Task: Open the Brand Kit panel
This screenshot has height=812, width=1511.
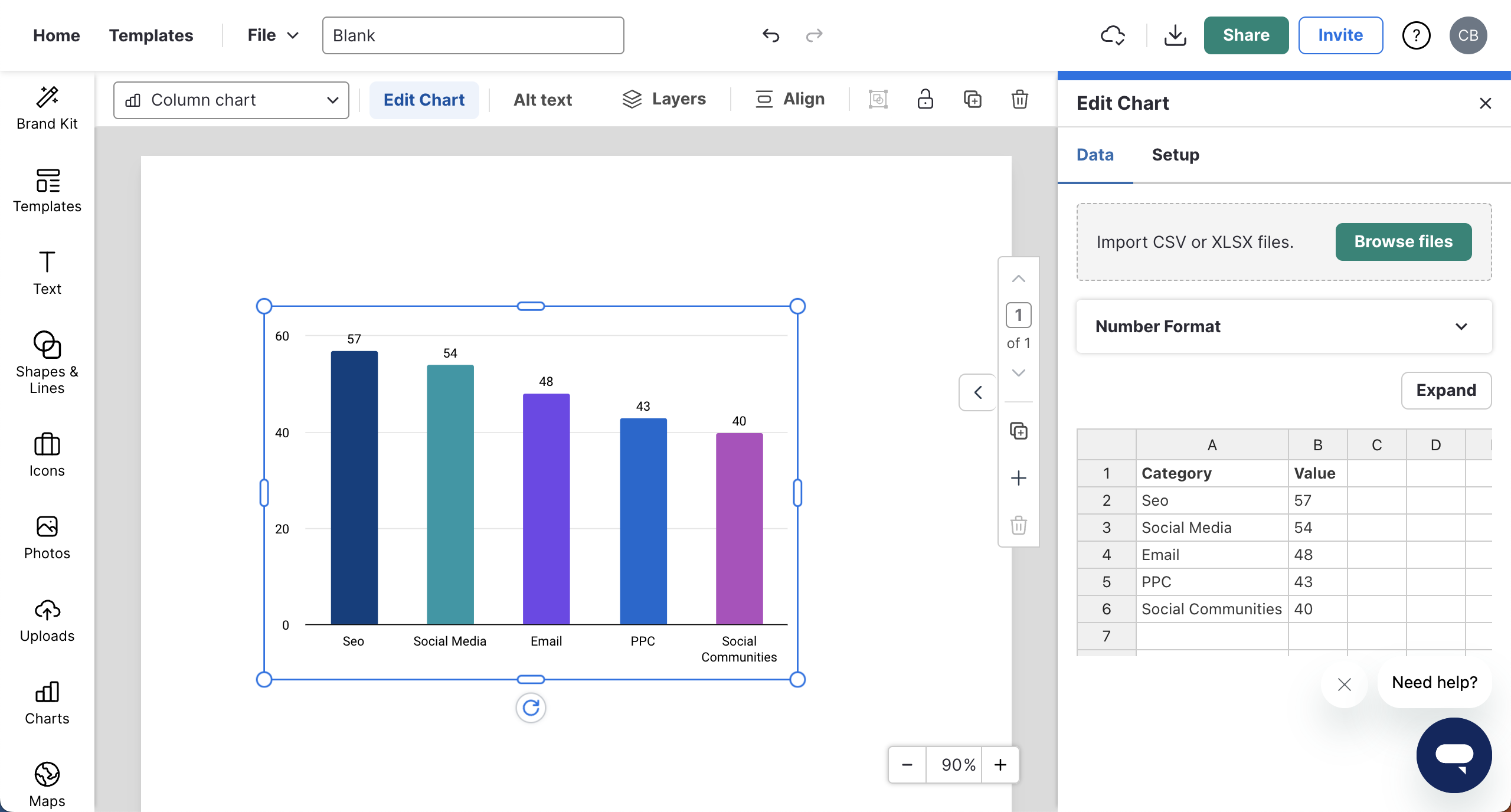Action: 47,106
